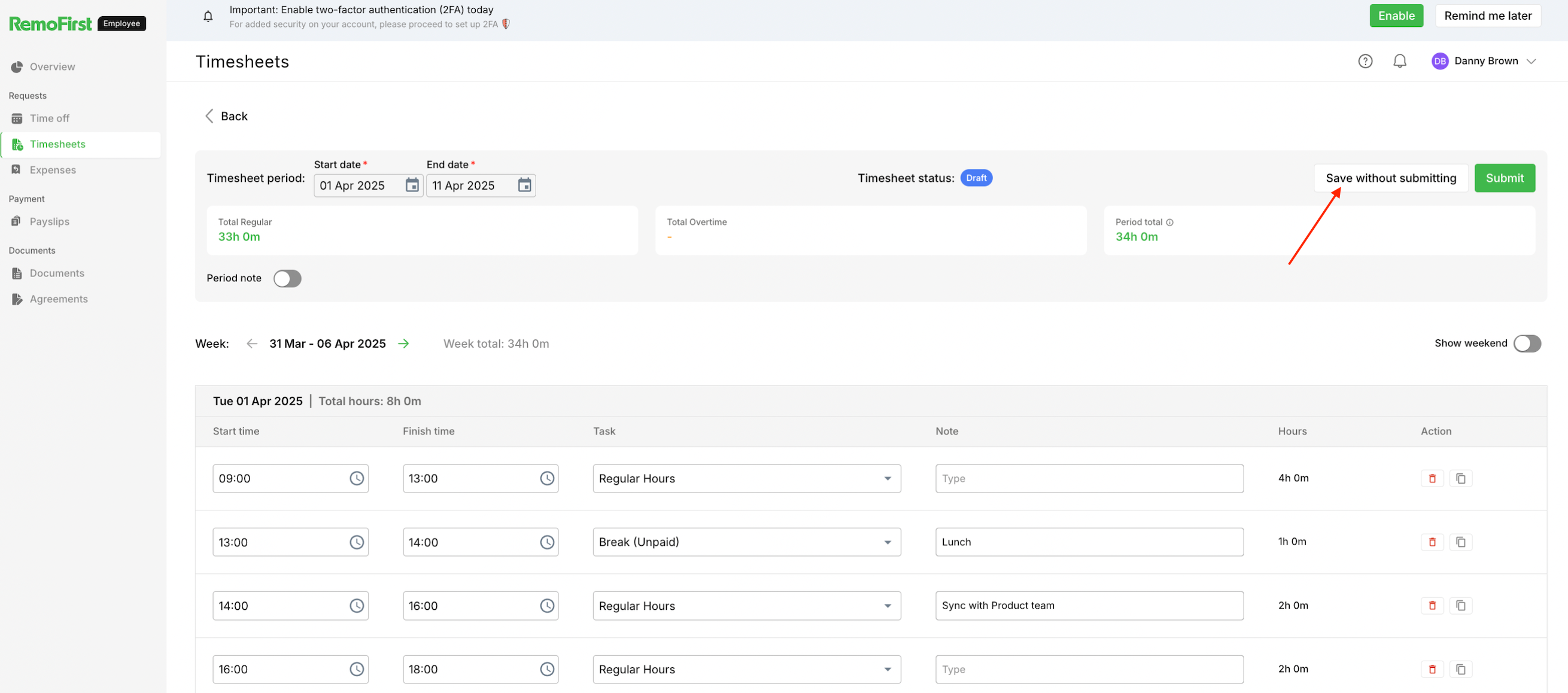1568x693 pixels.
Task: Go to the next week arrow
Action: tap(403, 344)
